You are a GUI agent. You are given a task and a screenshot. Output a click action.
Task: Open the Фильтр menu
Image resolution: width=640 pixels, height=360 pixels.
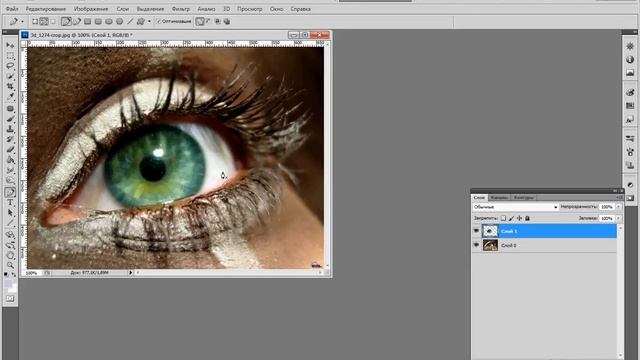tap(180, 9)
